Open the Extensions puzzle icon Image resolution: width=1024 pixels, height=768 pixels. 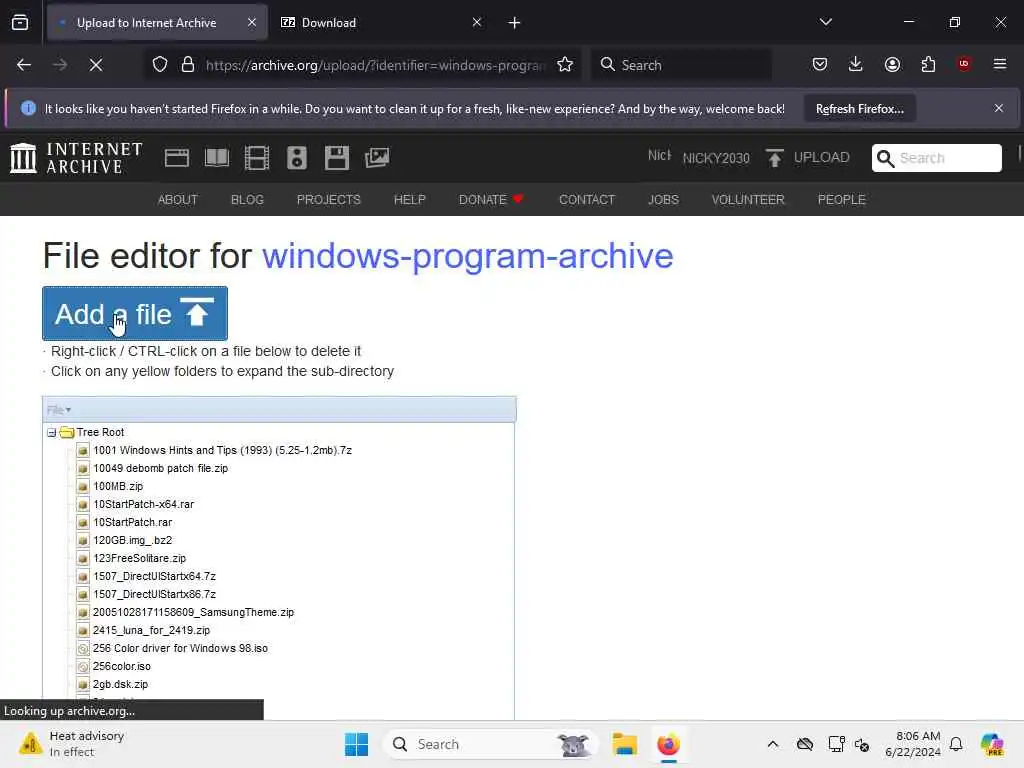click(x=928, y=65)
